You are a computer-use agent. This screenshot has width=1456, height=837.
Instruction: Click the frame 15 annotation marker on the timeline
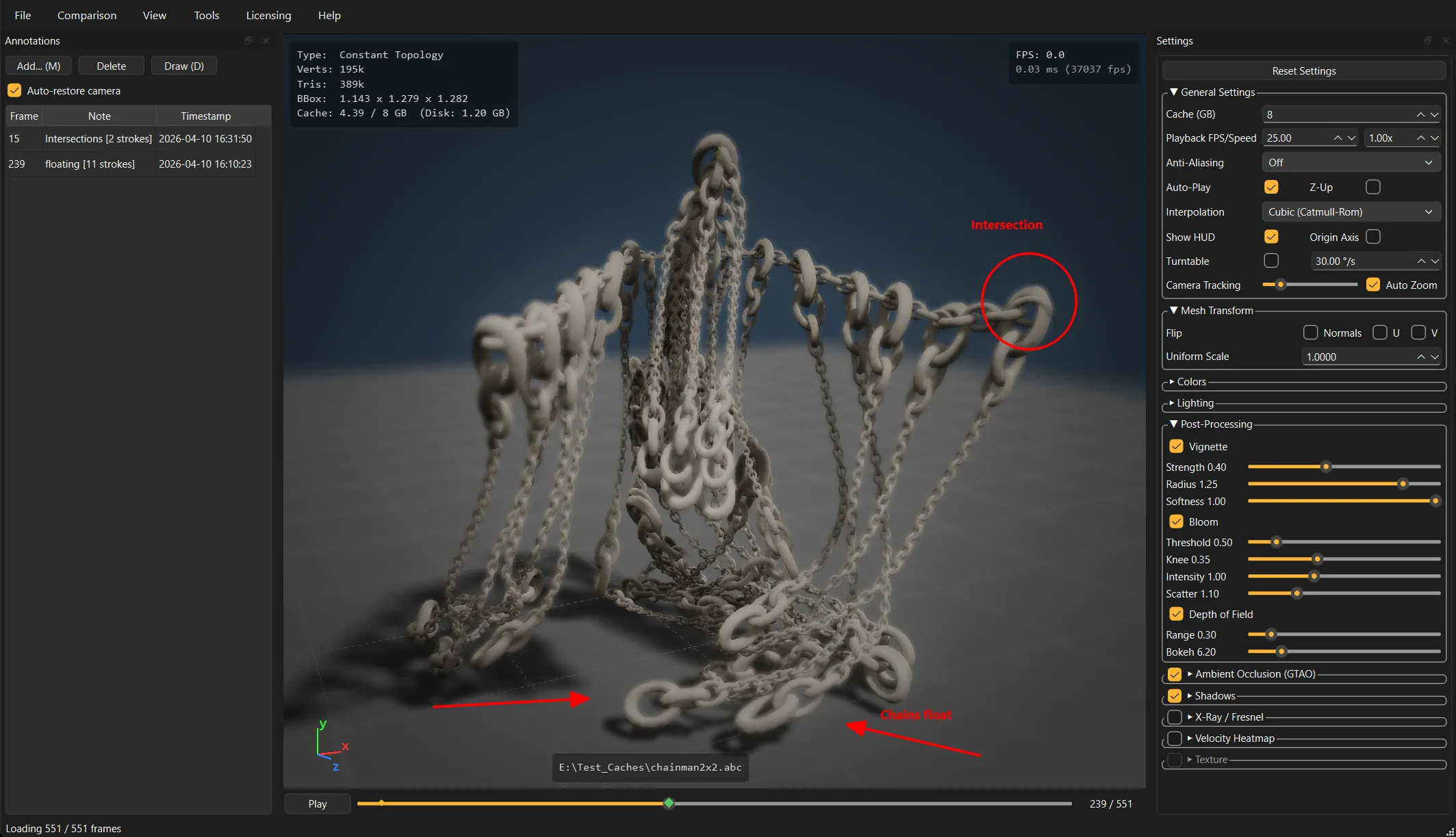(x=381, y=803)
